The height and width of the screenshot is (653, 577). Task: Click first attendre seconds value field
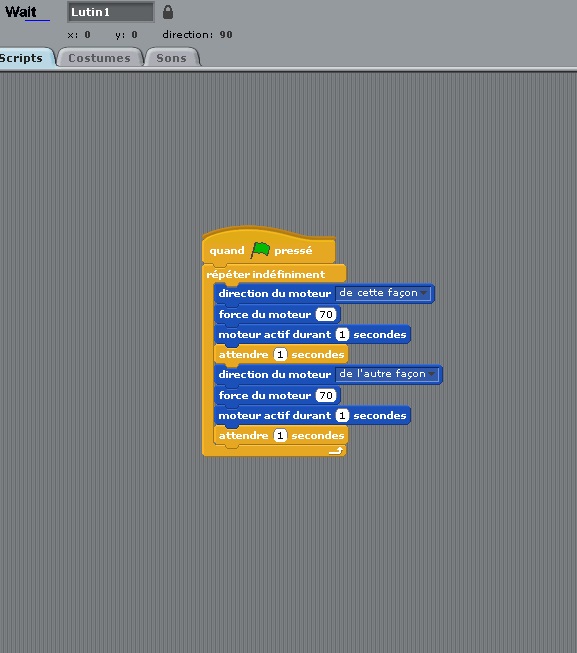click(x=280, y=354)
